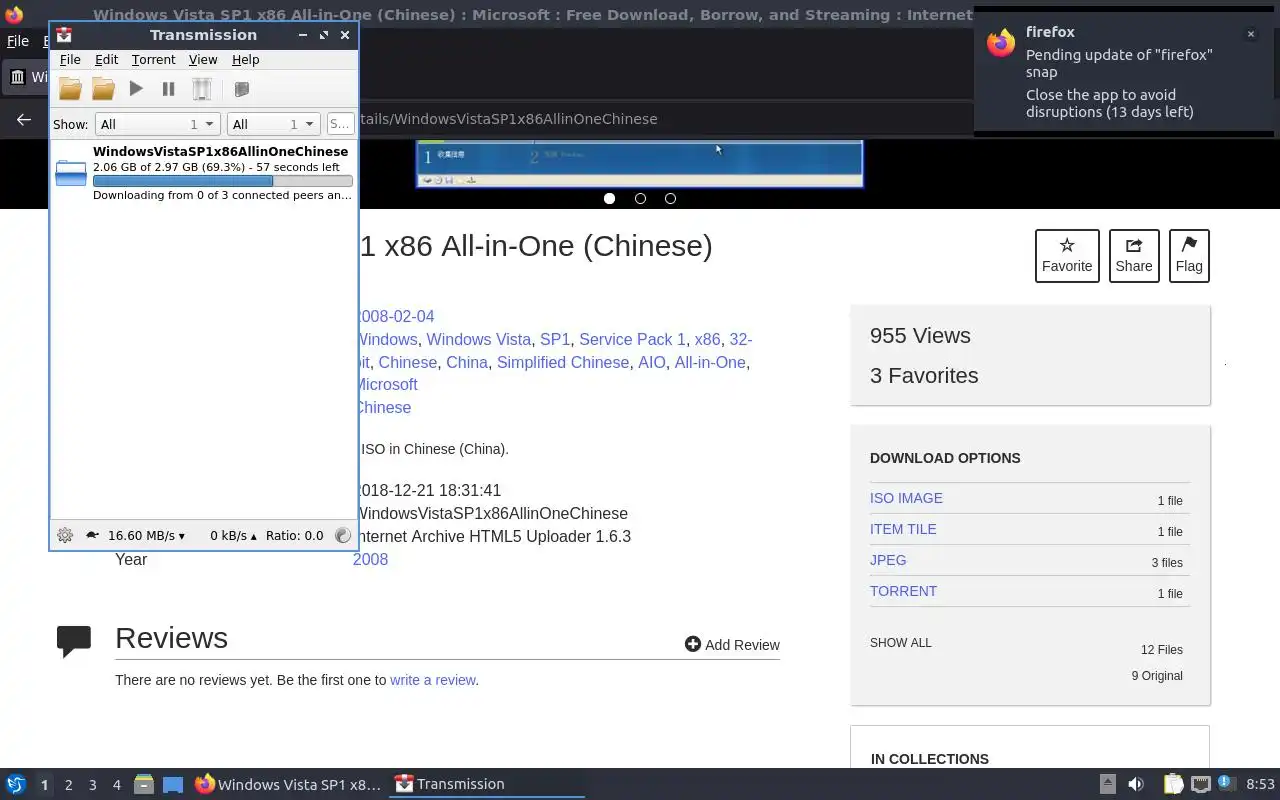Image resolution: width=1280 pixels, height=800 pixels.
Task: Open Transmission options gear icon in status bar
Action: pyautogui.click(x=65, y=535)
